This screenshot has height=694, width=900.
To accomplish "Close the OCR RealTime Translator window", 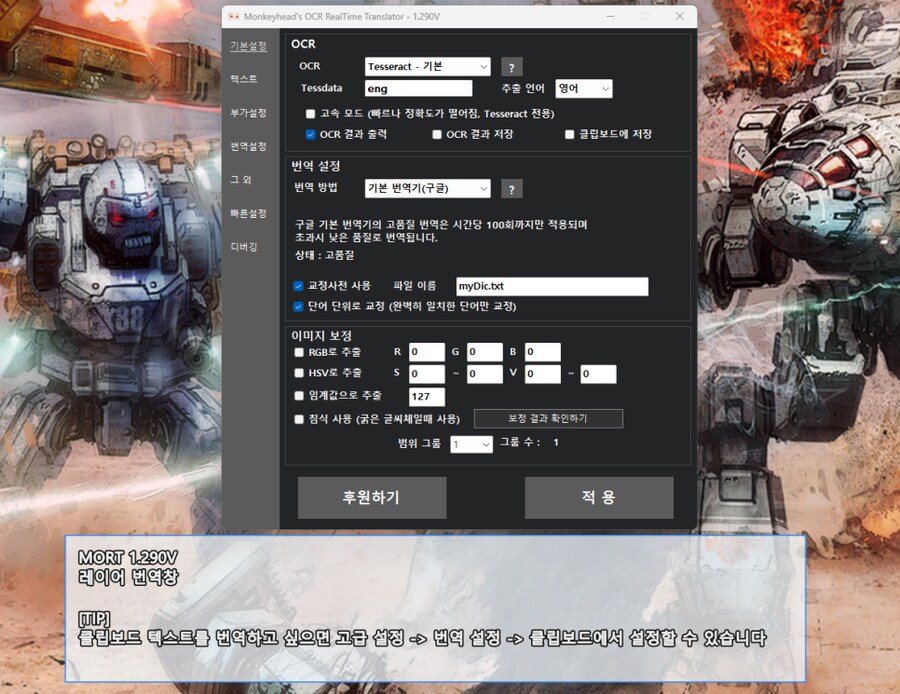I will click(x=680, y=16).
